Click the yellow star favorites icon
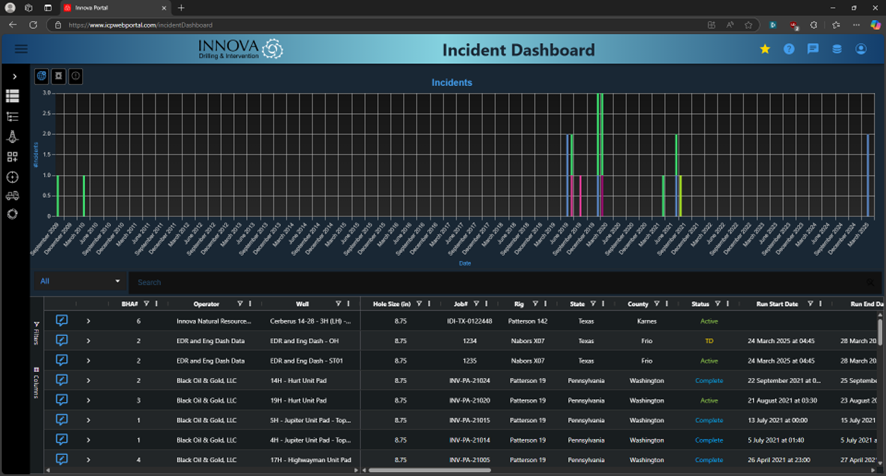The width and height of the screenshot is (886, 476). click(x=765, y=49)
